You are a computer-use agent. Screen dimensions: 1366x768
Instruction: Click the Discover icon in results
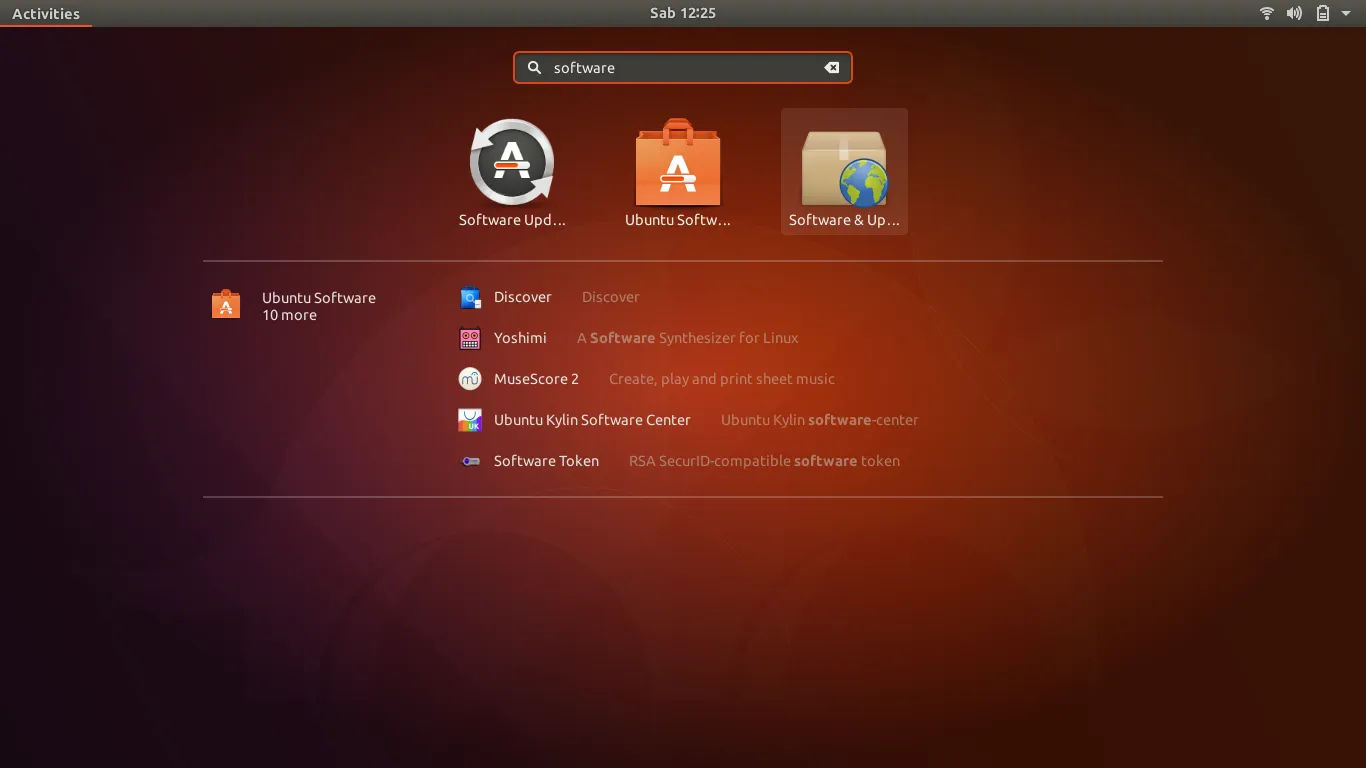(x=470, y=297)
